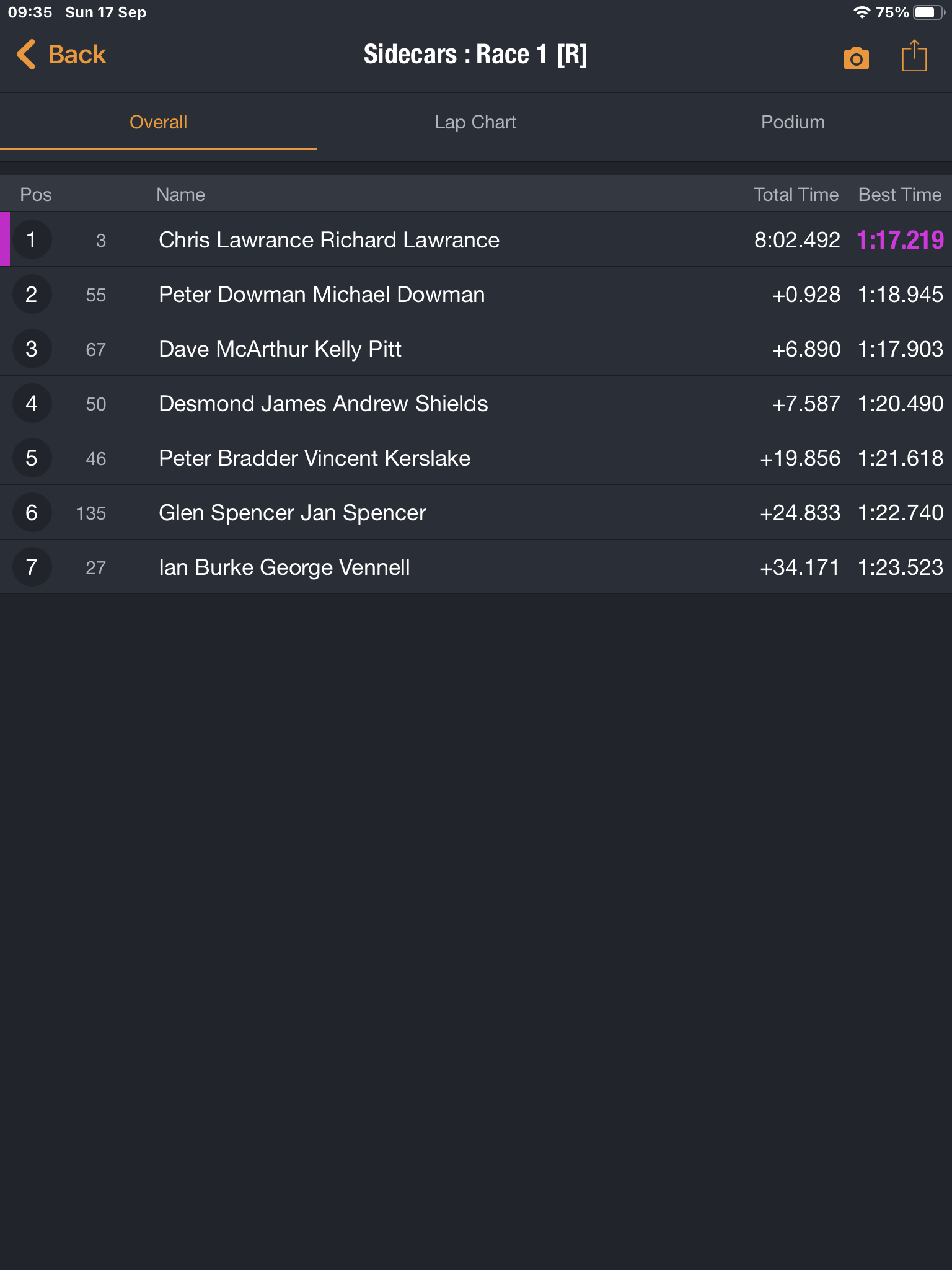Switch to the Lap Chart tab
The width and height of the screenshot is (952, 1270).
pos(475,122)
